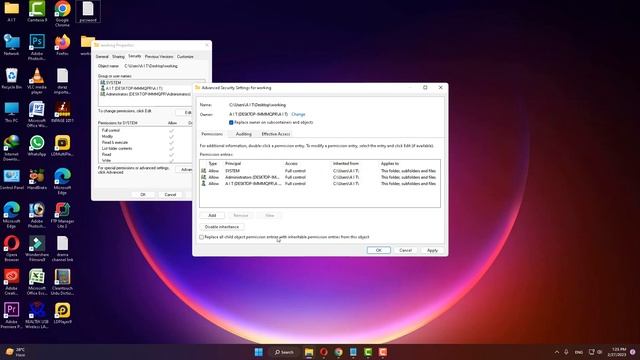Screen dimensions: 640x360
Task: Select the Administrators permission entry row
Action: pyautogui.click(x=320, y=177)
